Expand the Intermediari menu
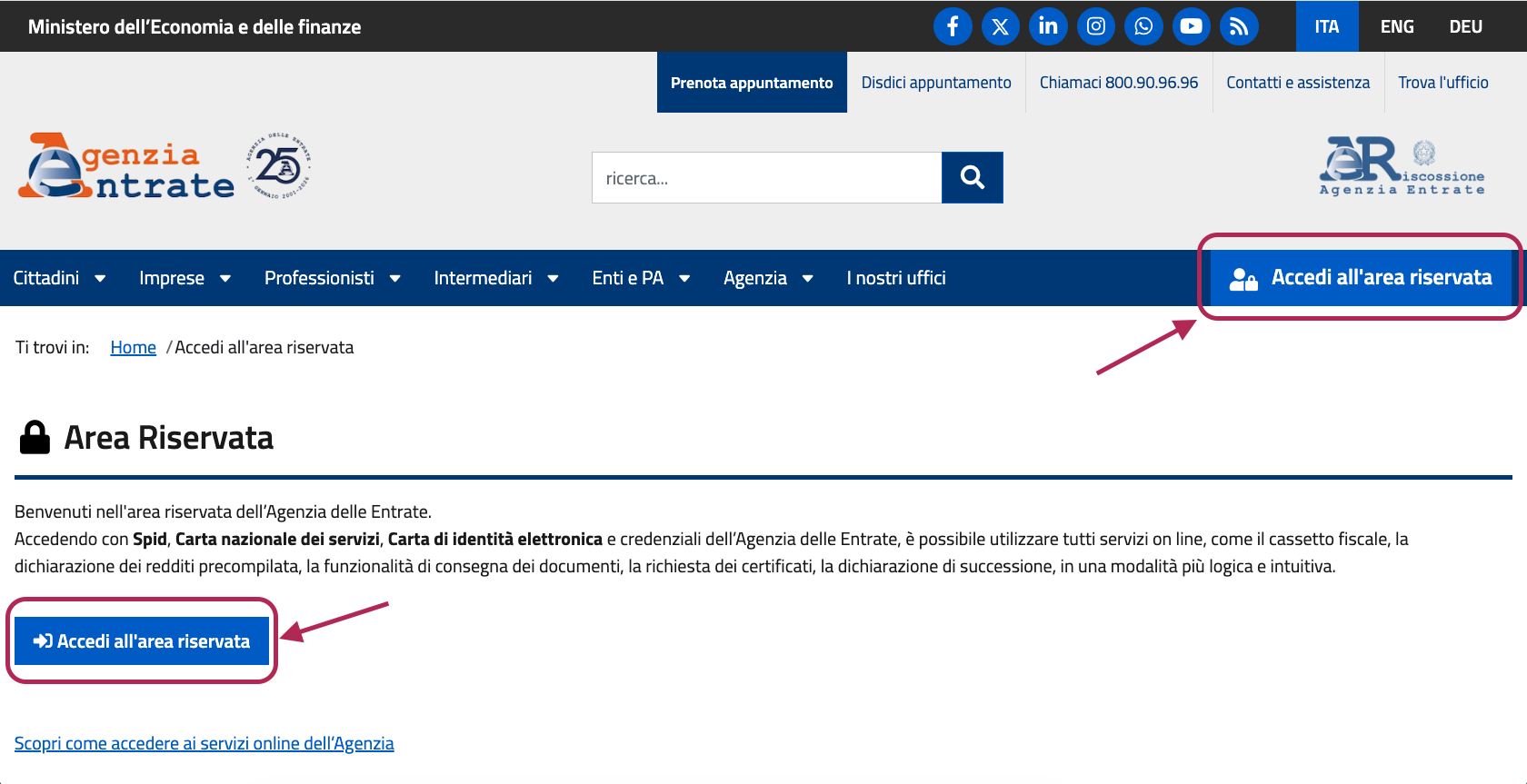The image size is (1527, 784). pos(495,278)
